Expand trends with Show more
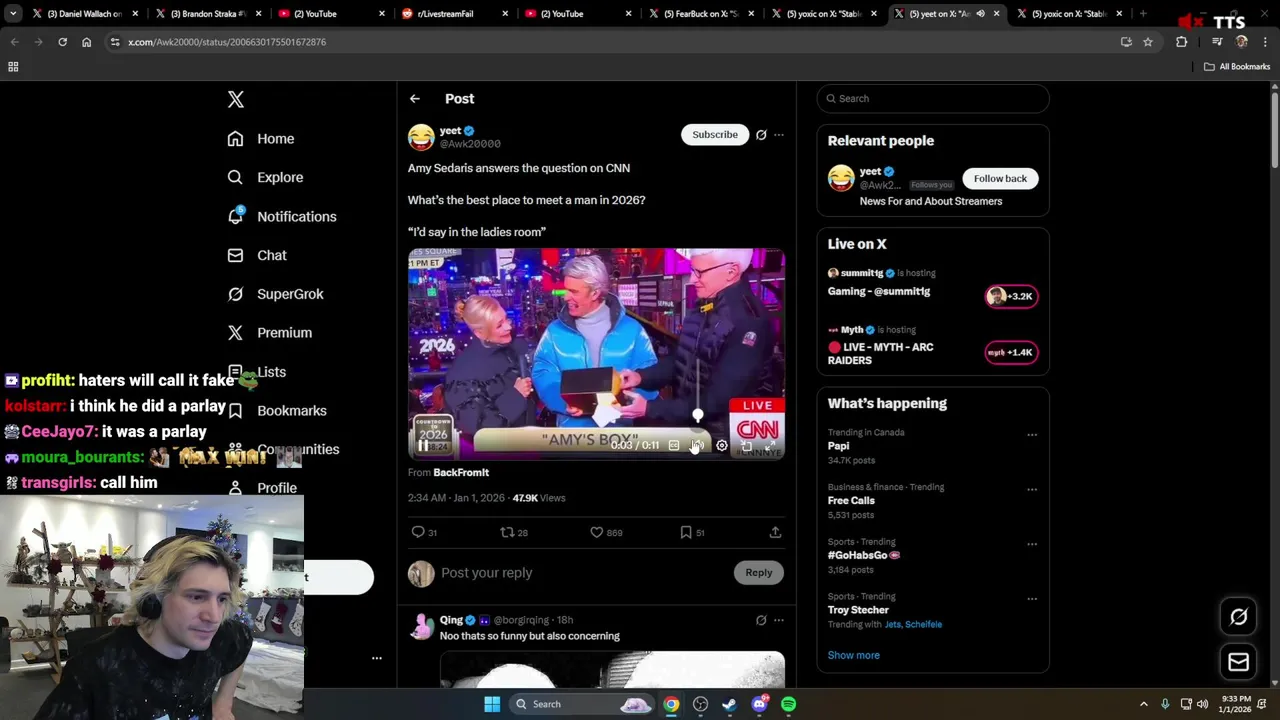The image size is (1280, 720). coord(853,655)
